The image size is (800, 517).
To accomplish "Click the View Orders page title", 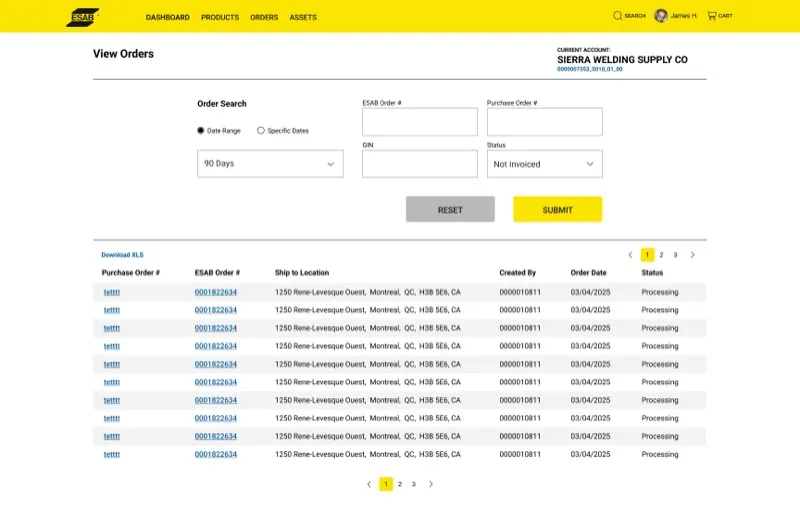I will pyautogui.click(x=123, y=54).
